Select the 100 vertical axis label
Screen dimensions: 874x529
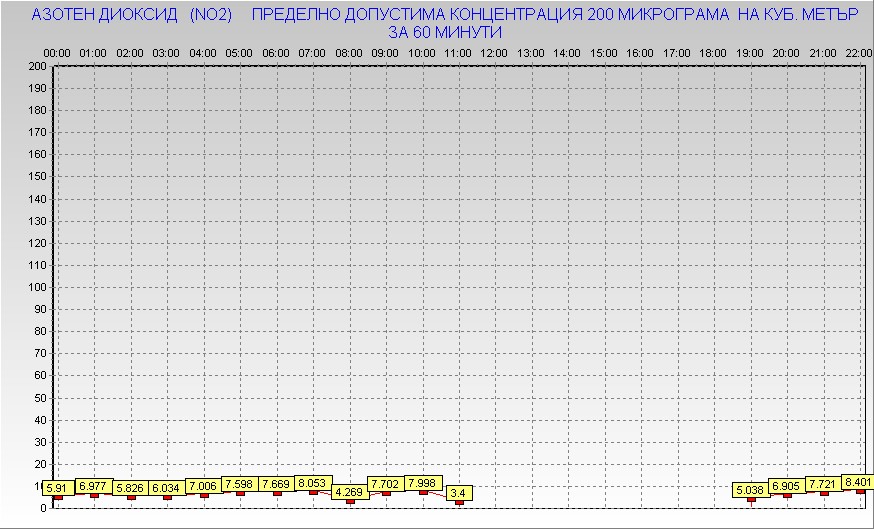point(37,287)
